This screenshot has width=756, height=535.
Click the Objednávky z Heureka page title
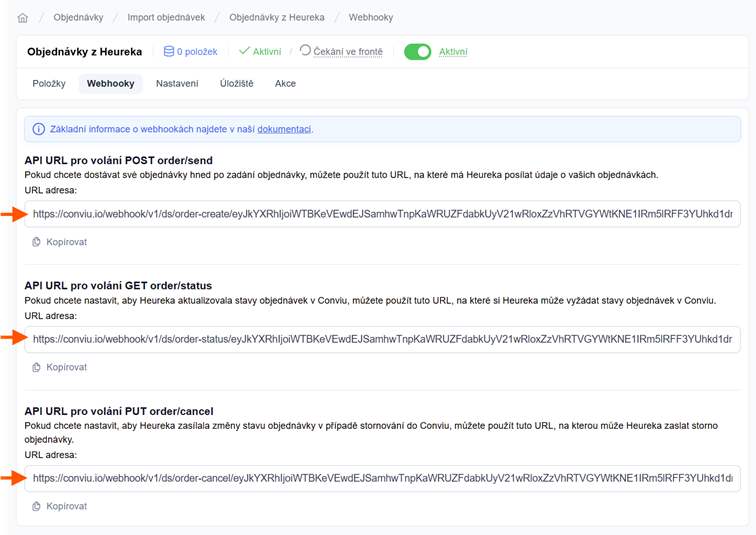click(84, 52)
